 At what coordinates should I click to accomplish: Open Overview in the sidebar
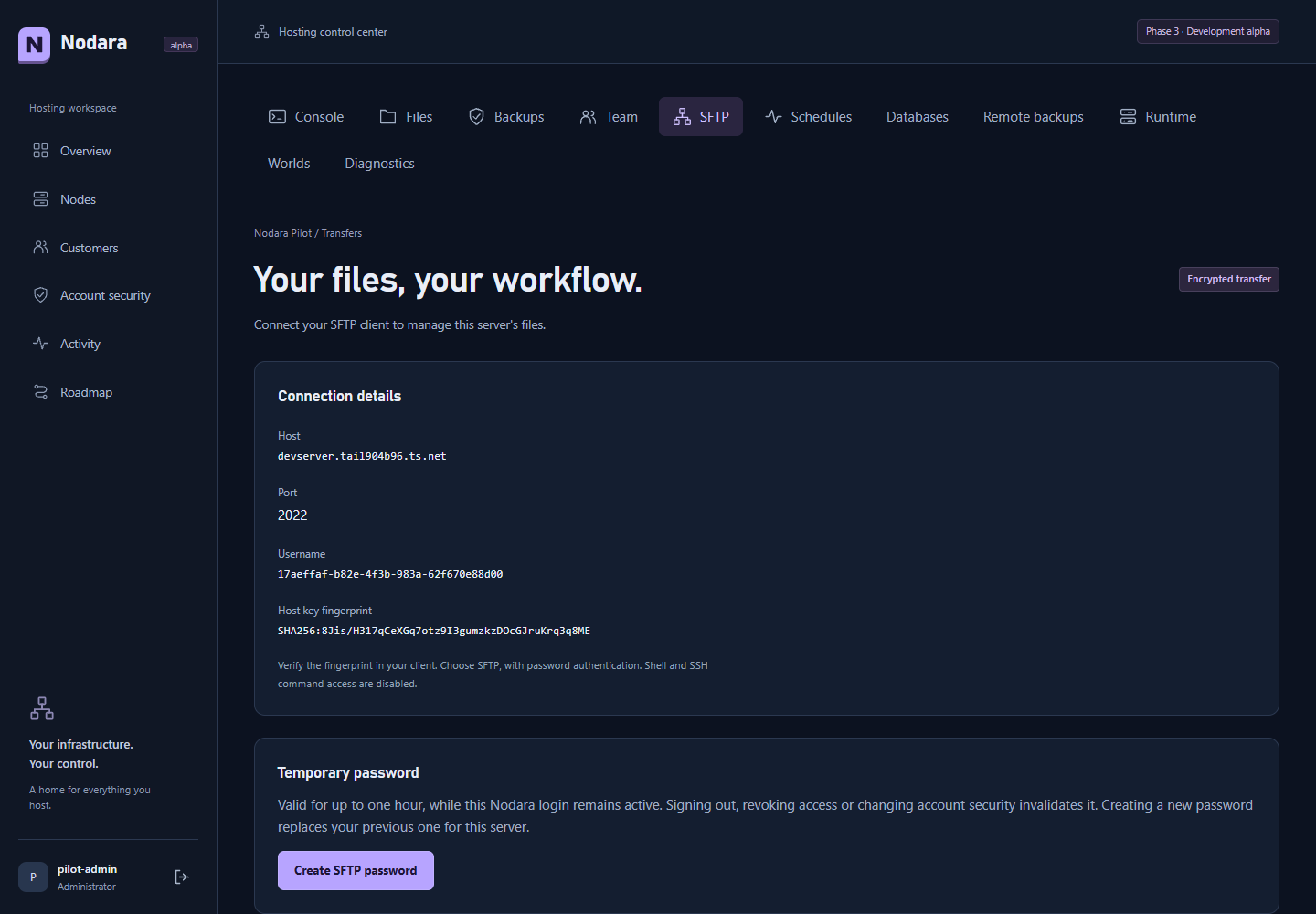point(108,151)
